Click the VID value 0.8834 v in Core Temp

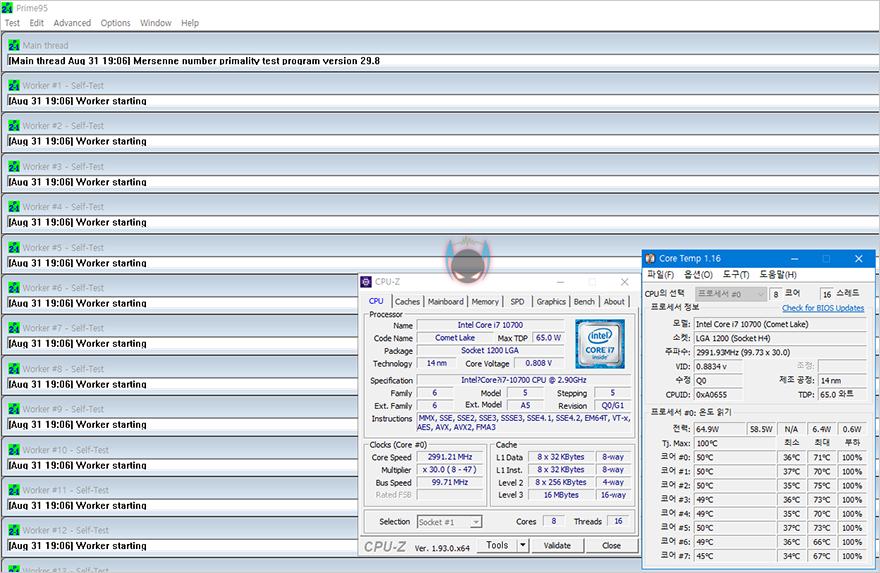click(718, 366)
